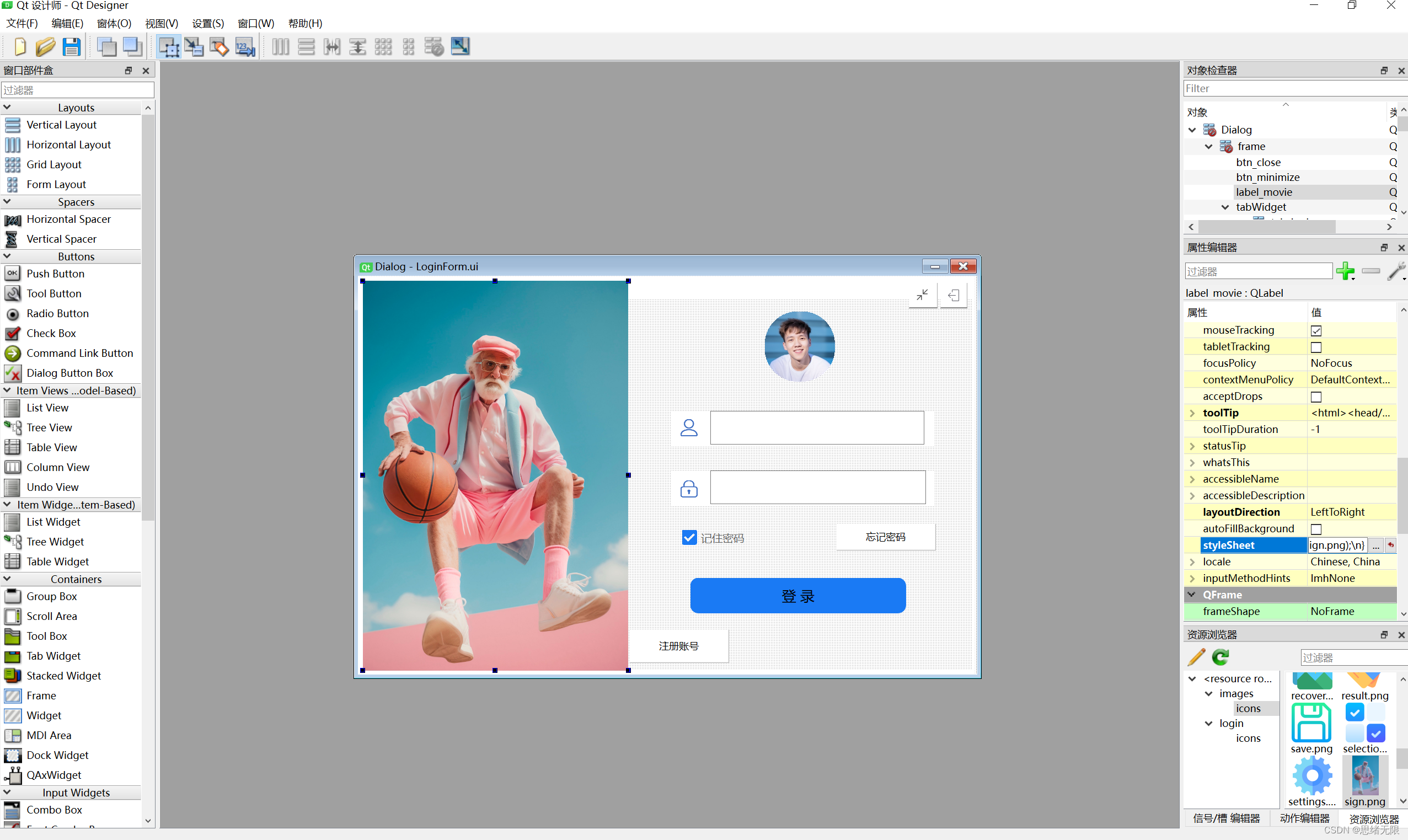This screenshot has height=840, width=1408.
Task: Click the green plus add-property icon
Action: point(1345,271)
